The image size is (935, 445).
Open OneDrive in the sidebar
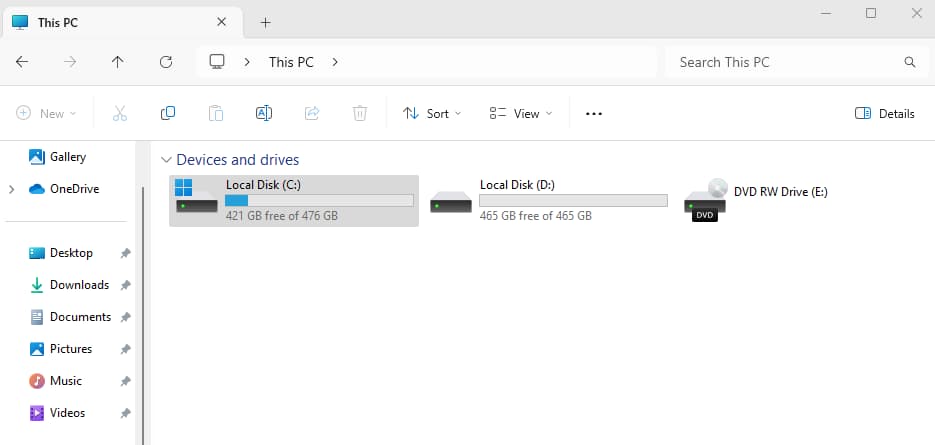coord(64,189)
